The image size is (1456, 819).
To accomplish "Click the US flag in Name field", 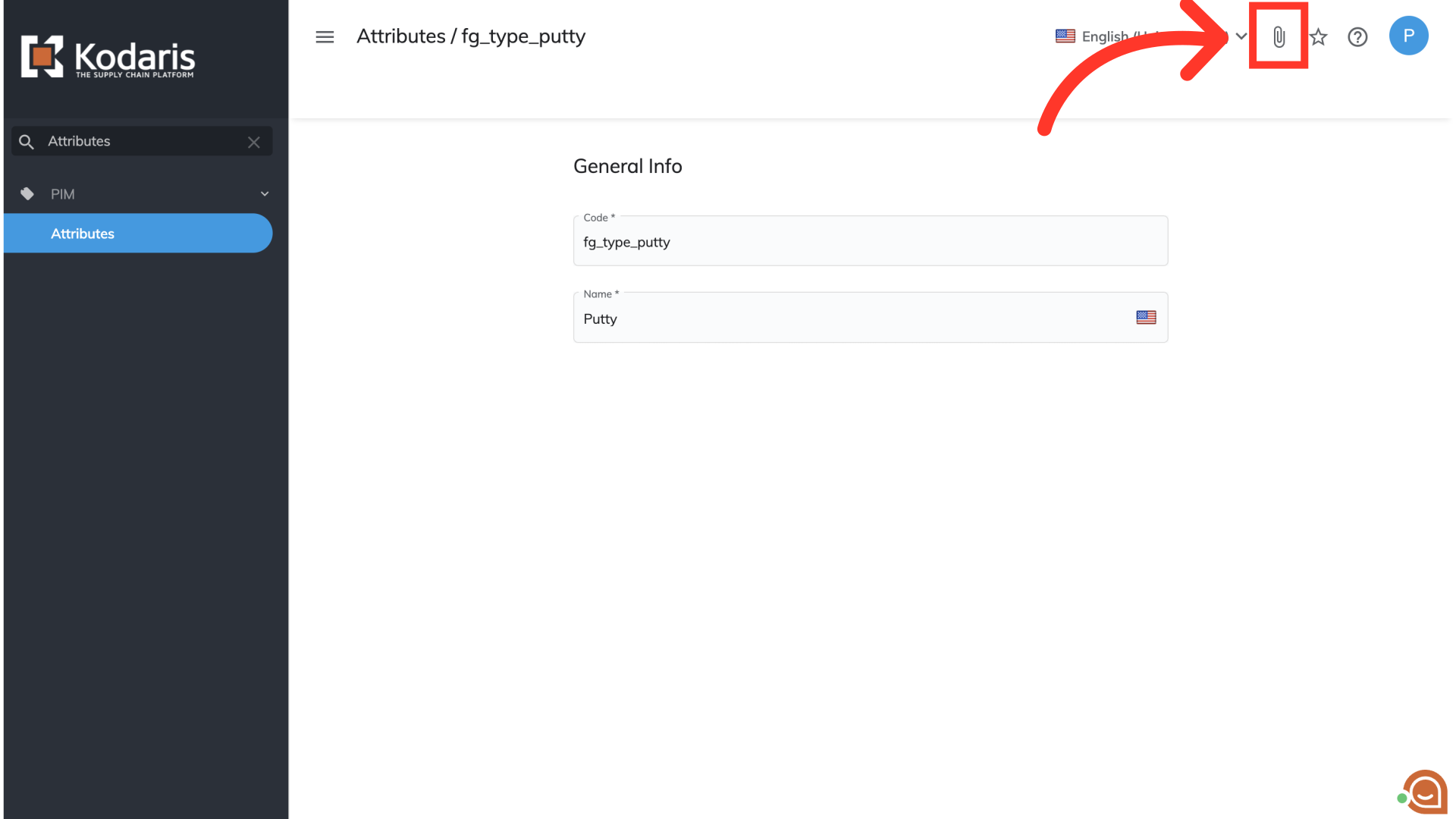I will pos(1146,318).
